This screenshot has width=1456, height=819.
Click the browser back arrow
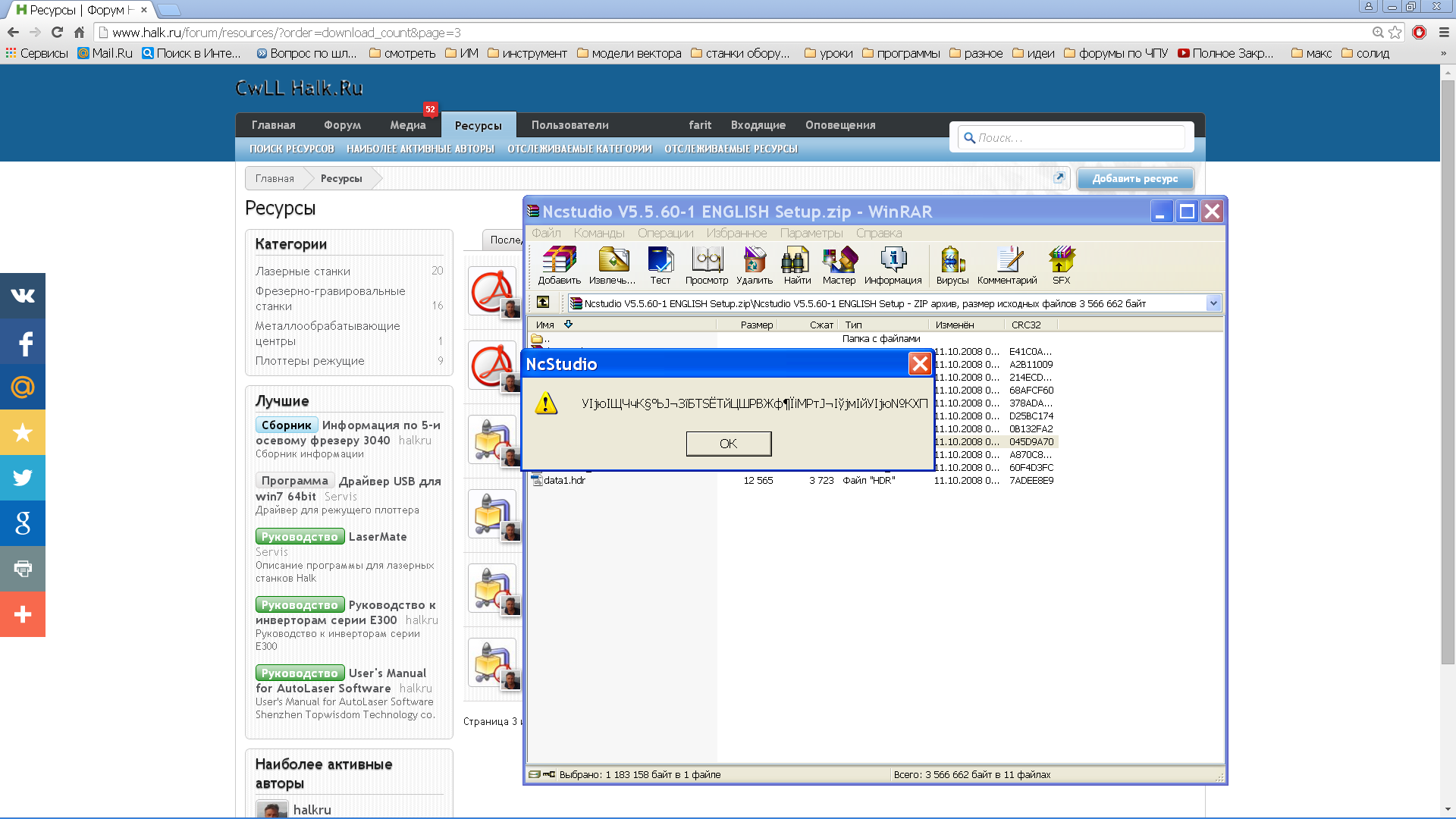[x=13, y=33]
